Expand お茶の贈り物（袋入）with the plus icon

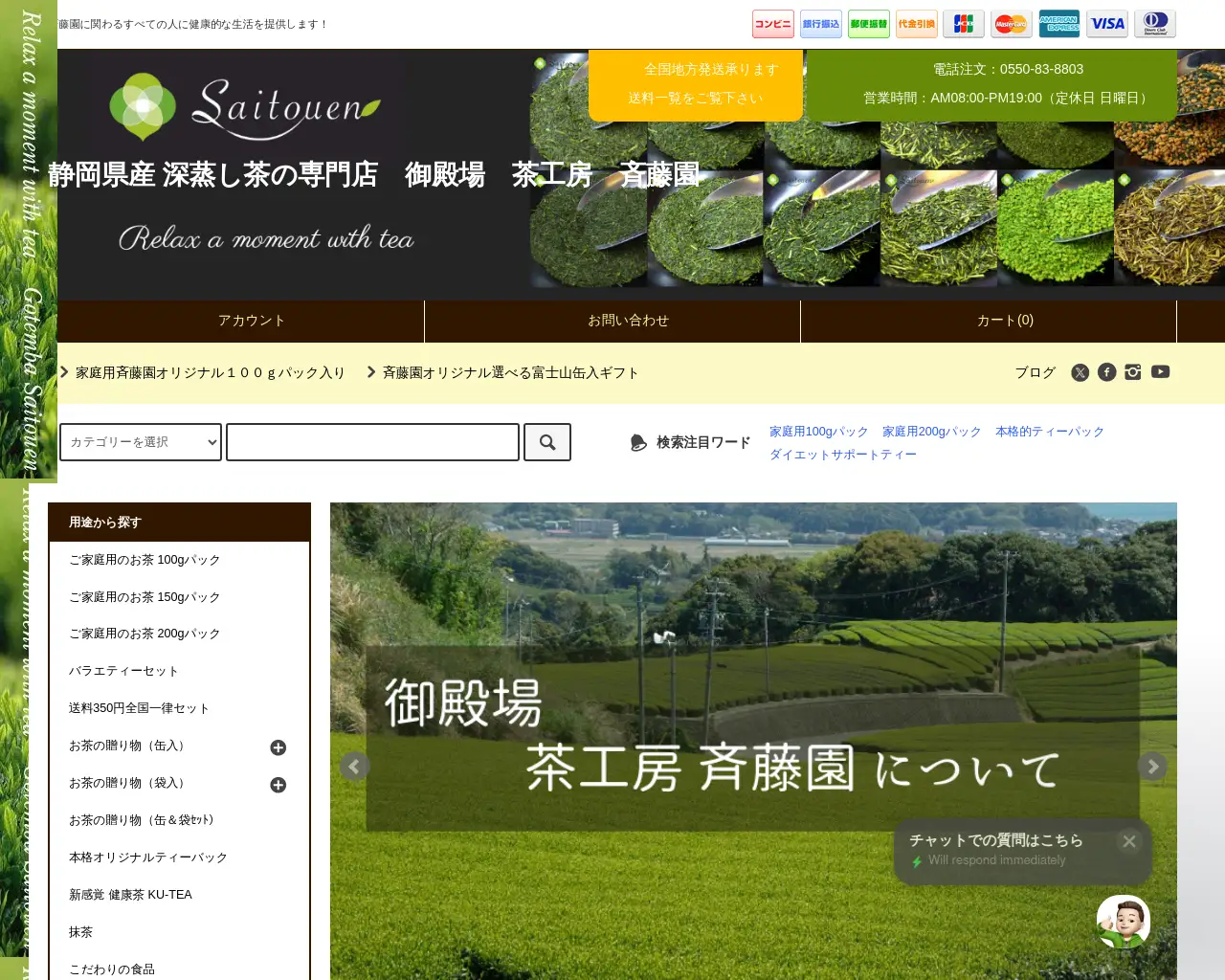pos(278,785)
